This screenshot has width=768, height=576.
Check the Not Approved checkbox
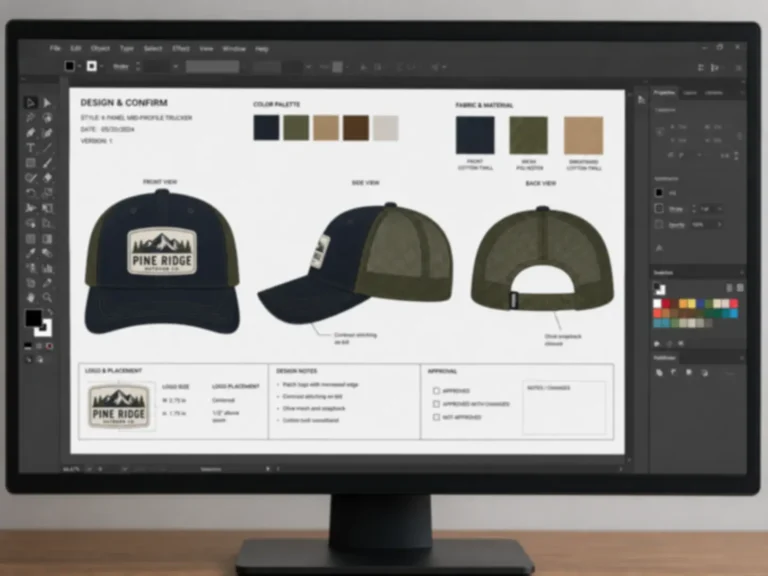point(436,417)
